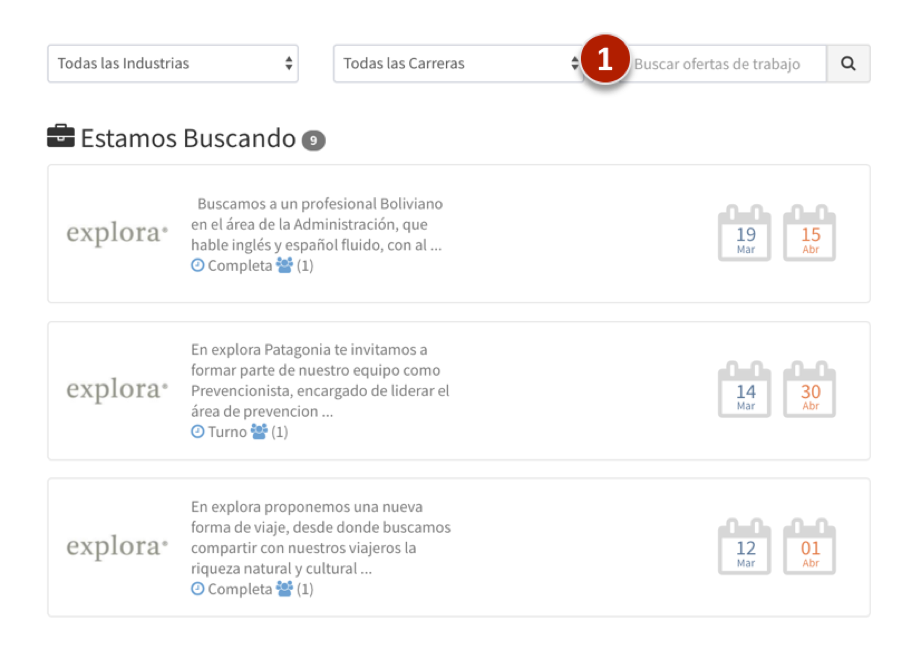
Task: Click the 01 Abr calendar icon
Action: [x=810, y=548]
